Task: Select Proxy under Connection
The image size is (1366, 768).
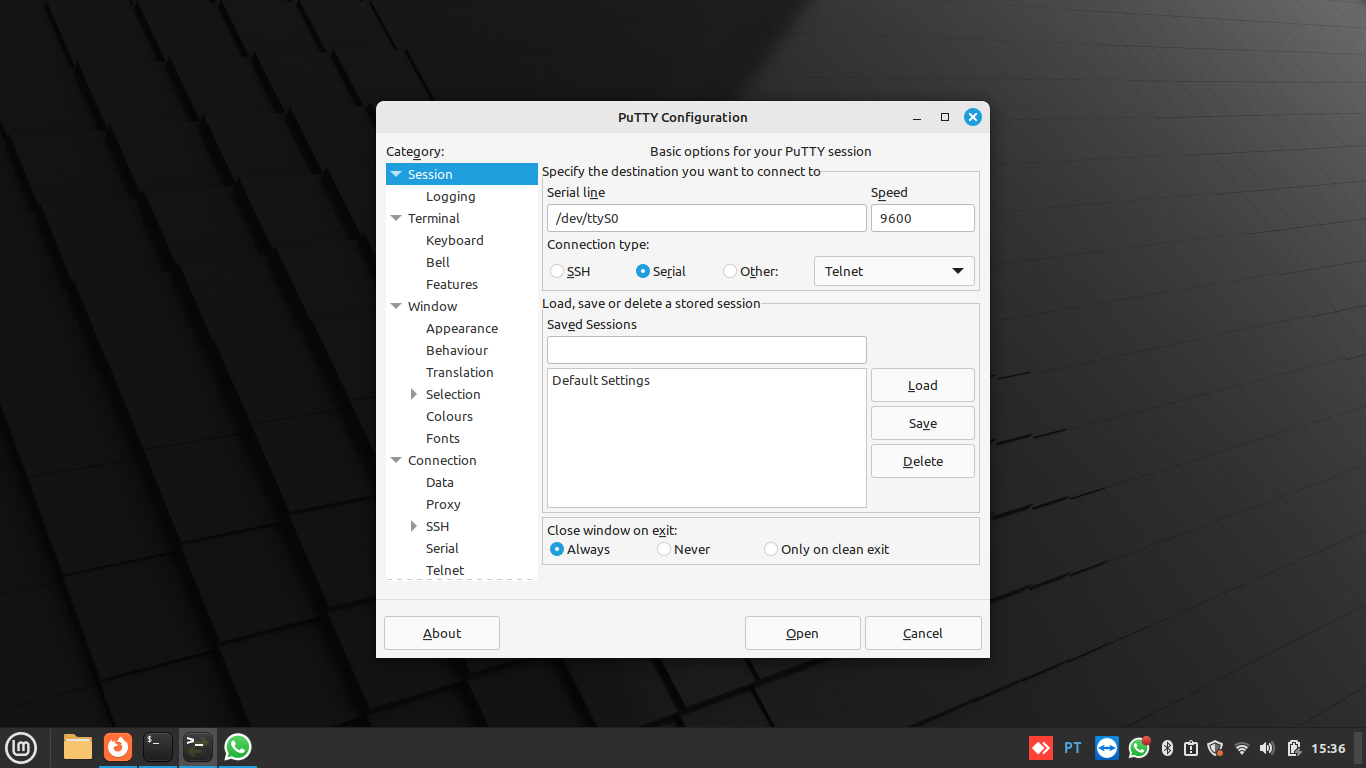Action: click(443, 504)
